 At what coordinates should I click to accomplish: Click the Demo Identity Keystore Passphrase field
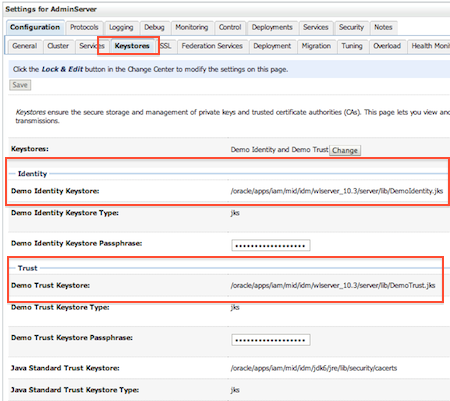tap(271, 245)
